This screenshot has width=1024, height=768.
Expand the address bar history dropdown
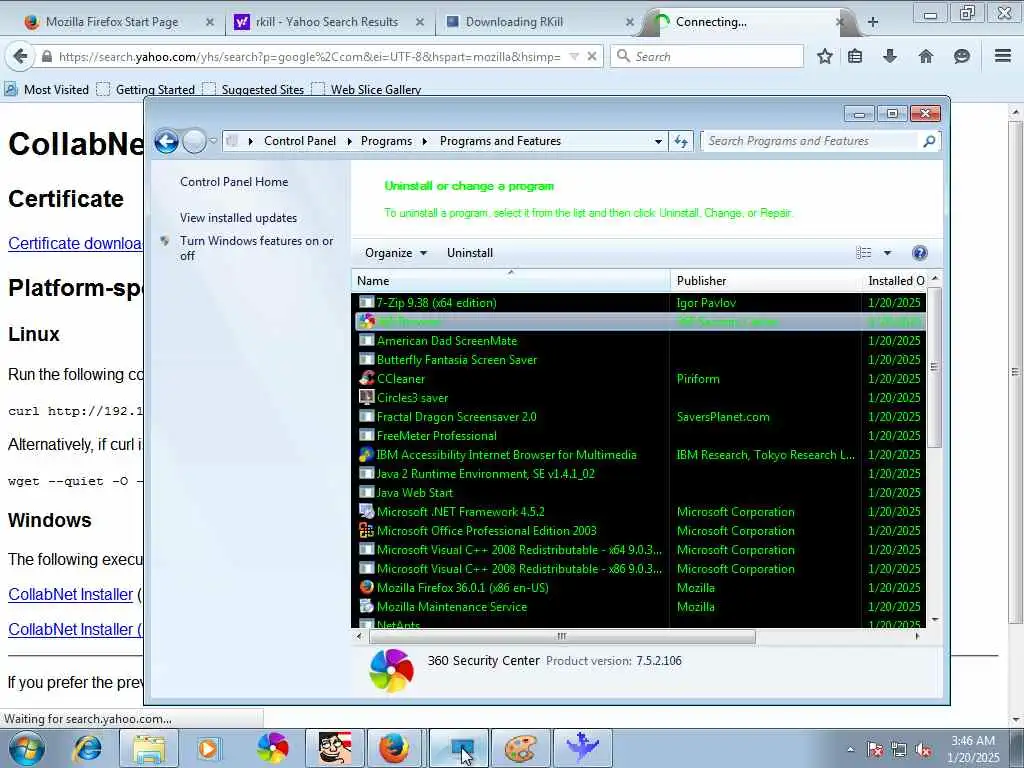click(658, 141)
